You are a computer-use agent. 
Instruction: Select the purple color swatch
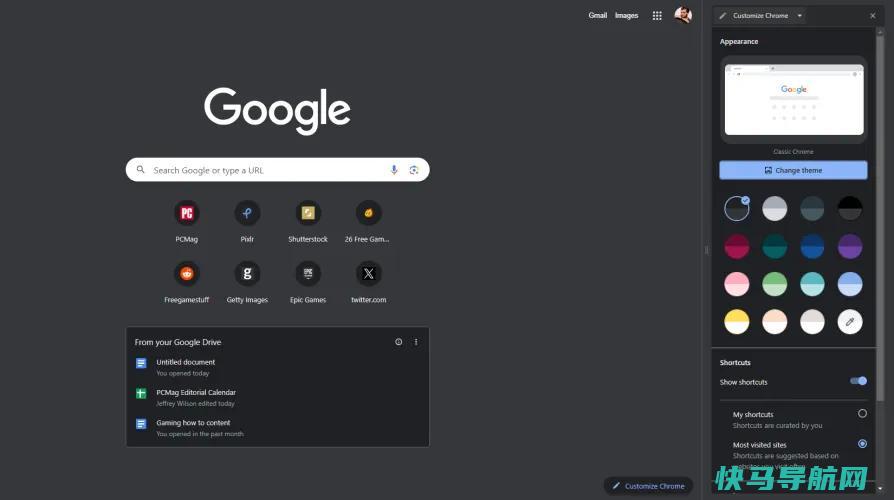[x=850, y=246]
